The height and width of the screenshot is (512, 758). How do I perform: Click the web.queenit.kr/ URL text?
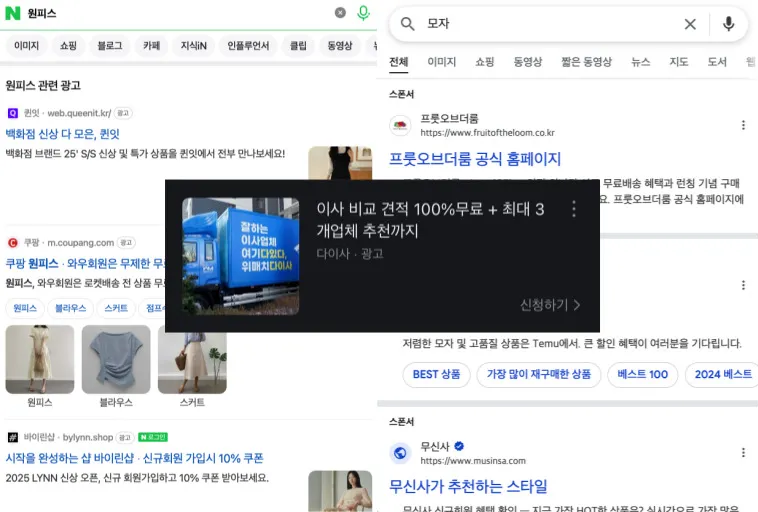(79, 113)
